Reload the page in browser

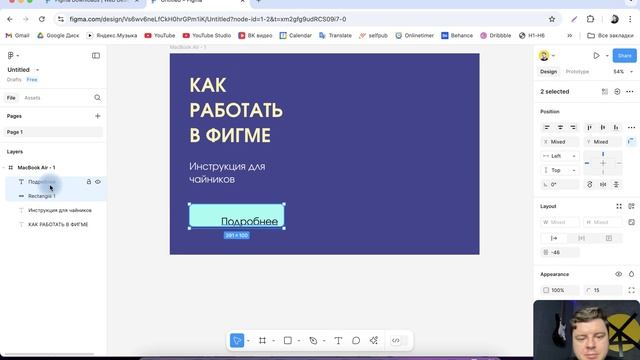click(x=42, y=19)
